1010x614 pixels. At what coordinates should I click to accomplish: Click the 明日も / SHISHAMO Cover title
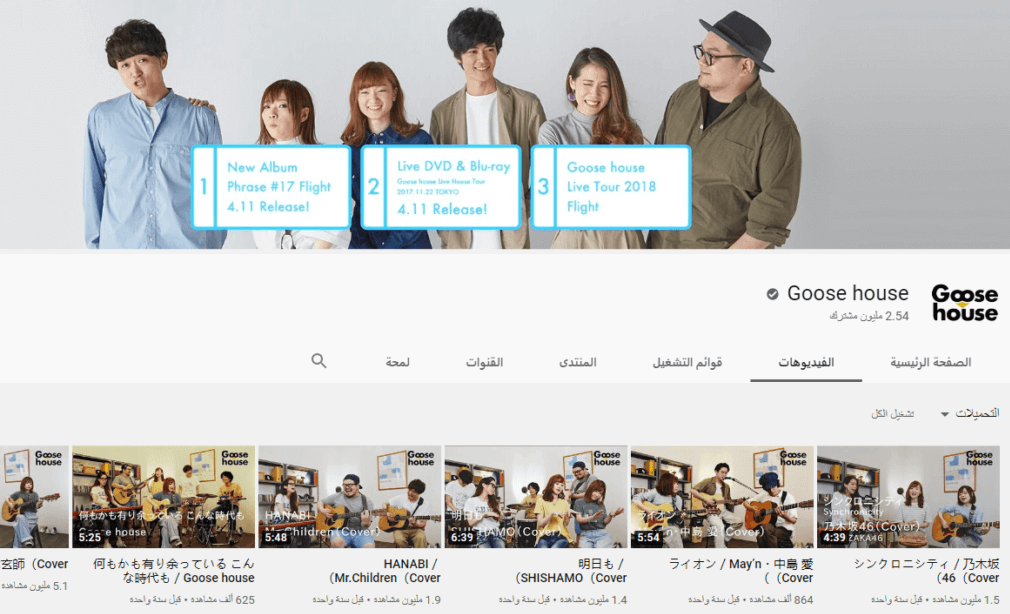(x=571, y=571)
